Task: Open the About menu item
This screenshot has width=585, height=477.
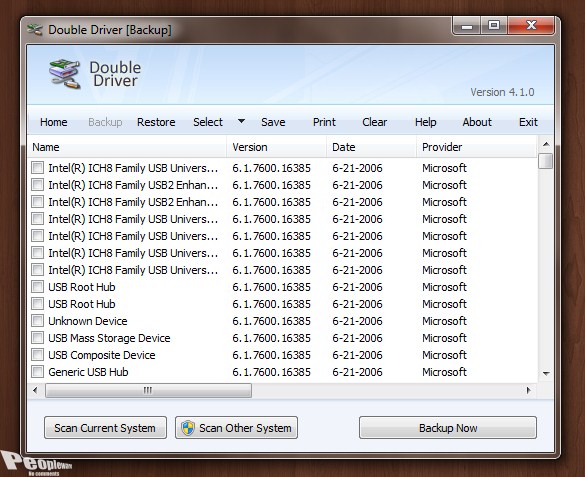Action: click(477, 122)
